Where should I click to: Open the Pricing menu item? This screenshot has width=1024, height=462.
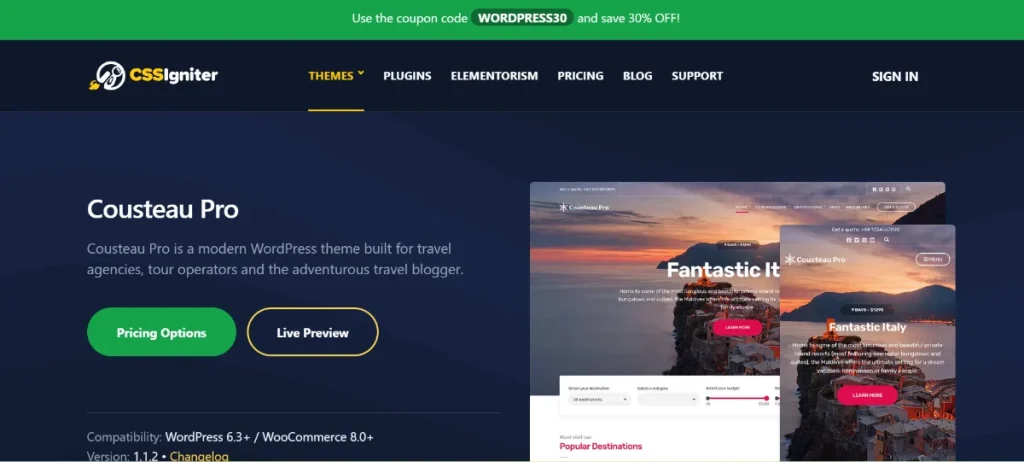pos(580,76)
